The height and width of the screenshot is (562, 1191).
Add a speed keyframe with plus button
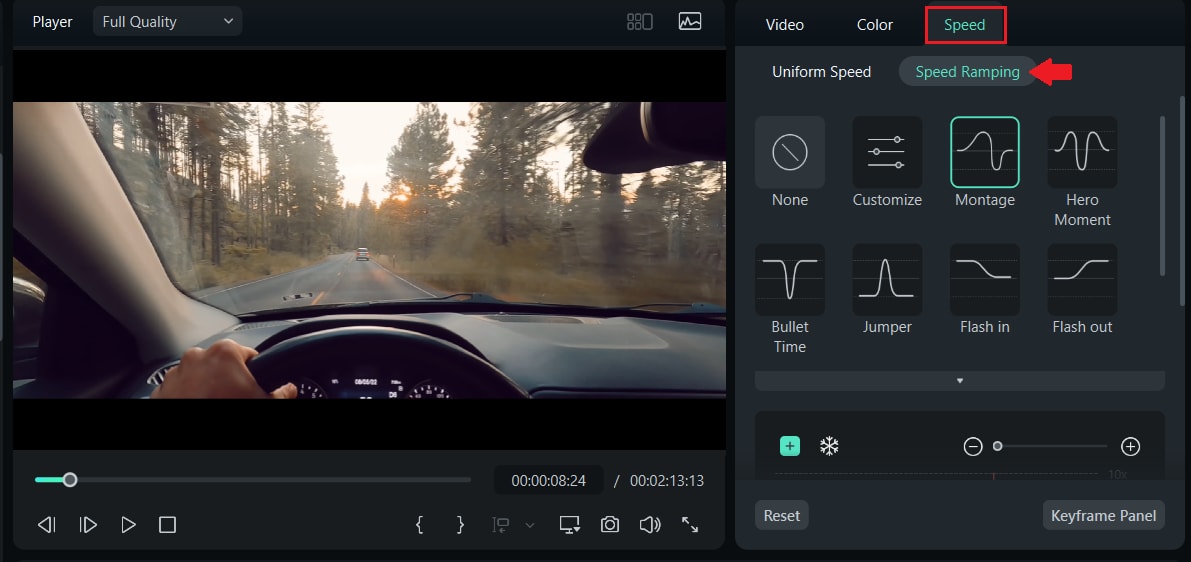(790, 447)
